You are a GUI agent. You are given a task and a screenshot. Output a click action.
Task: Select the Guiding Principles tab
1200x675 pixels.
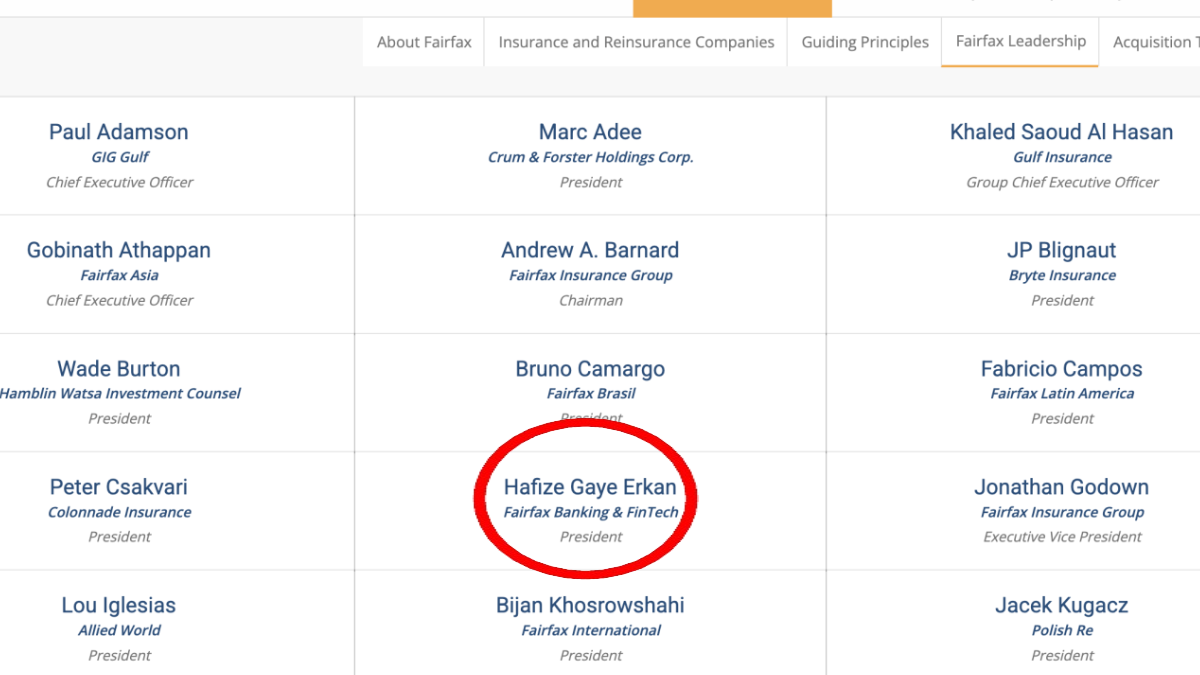point(865,42)
